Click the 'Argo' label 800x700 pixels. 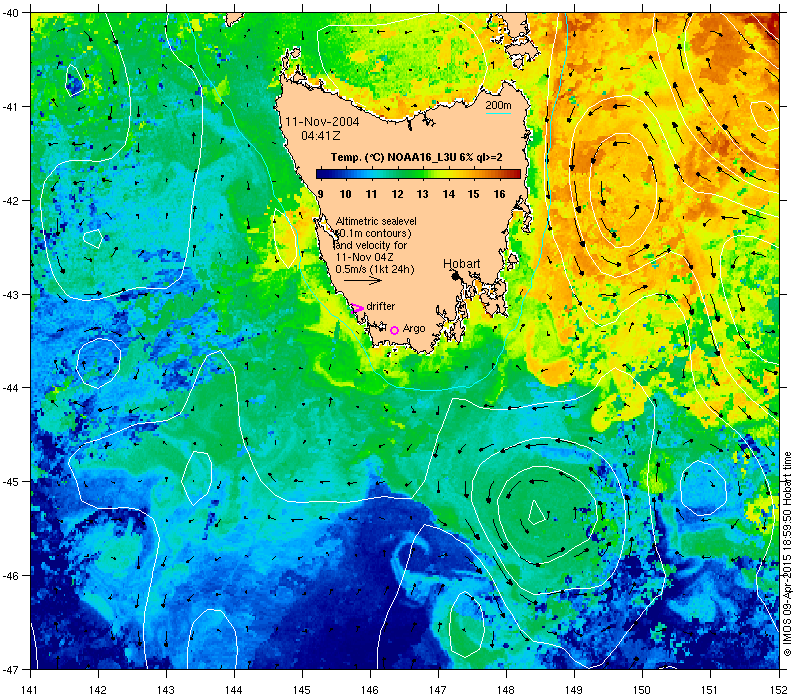[x=414, y=329]
